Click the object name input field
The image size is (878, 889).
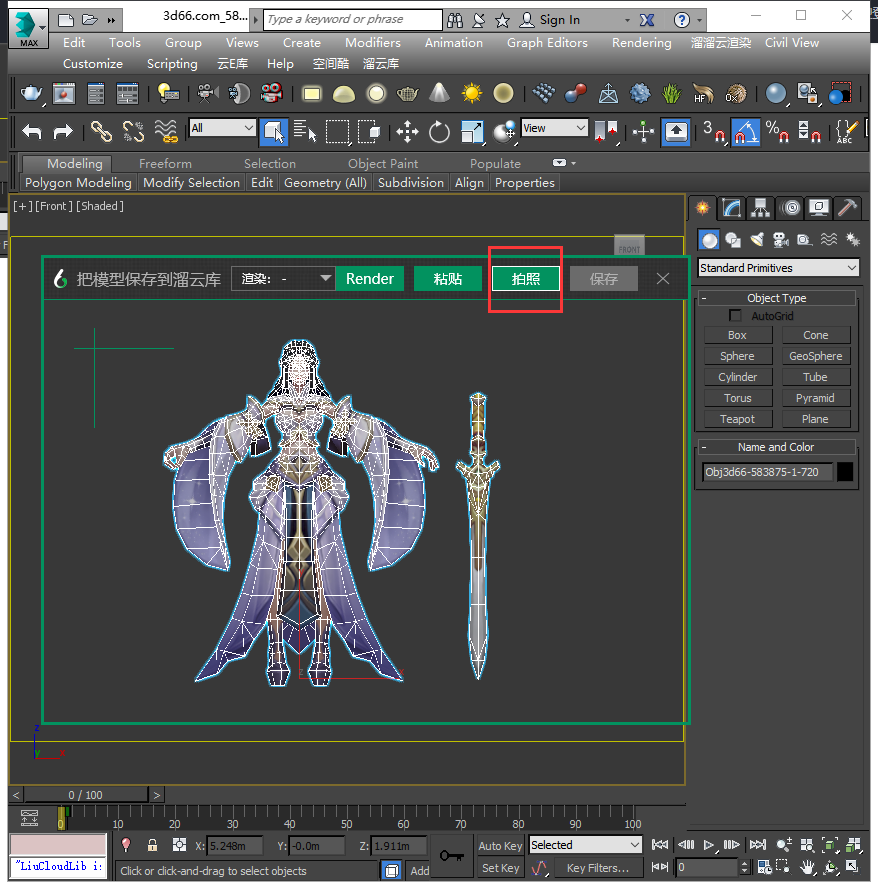point(767,472)
